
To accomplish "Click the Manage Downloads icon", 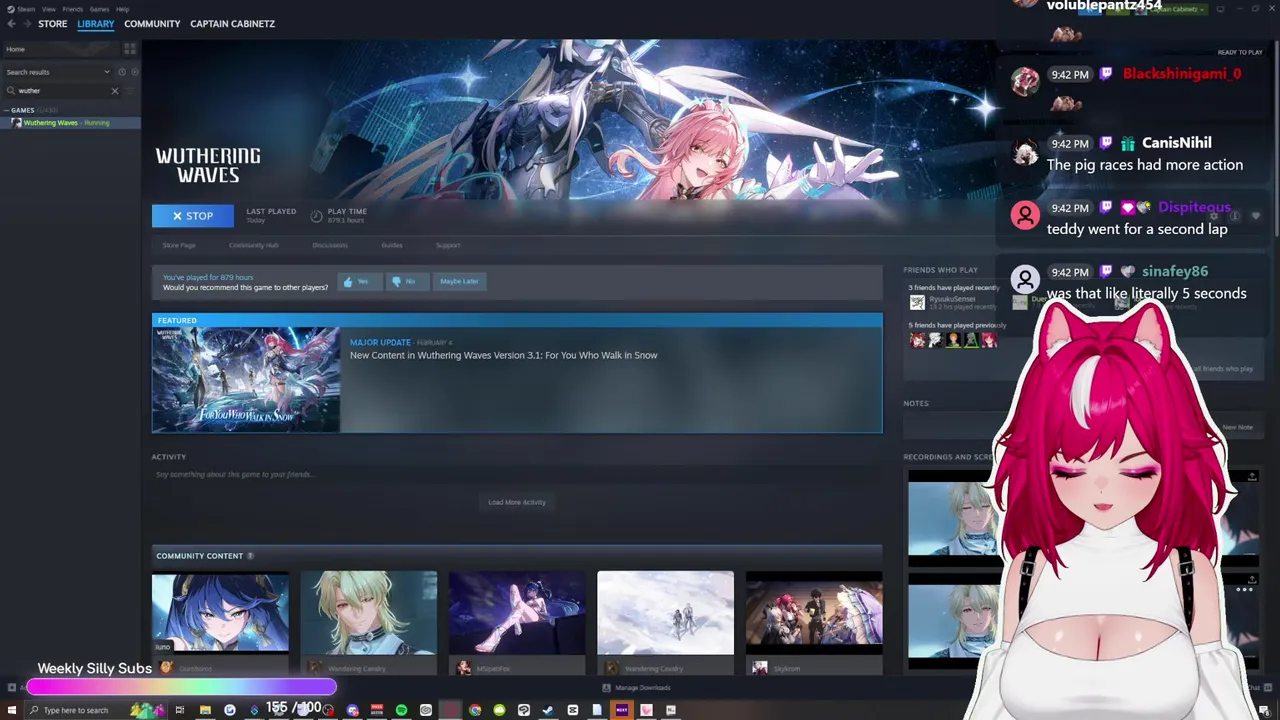I will 606,688.
